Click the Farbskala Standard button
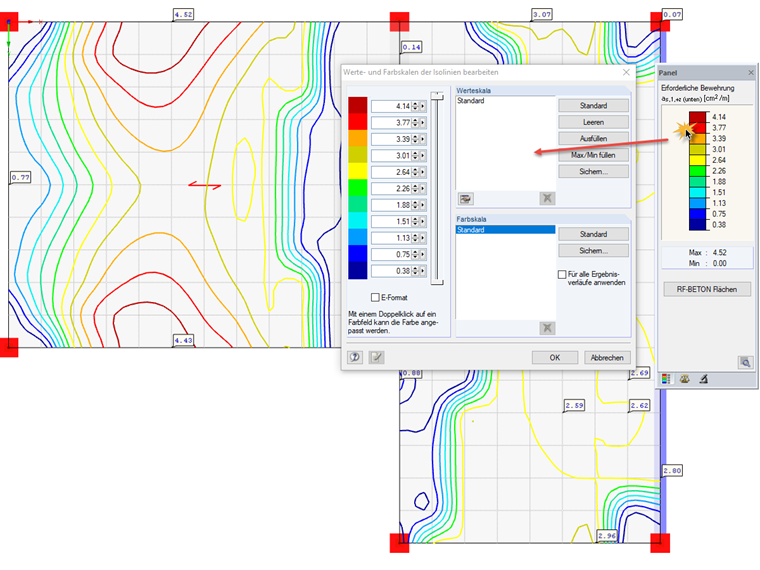 pos(593,234)
